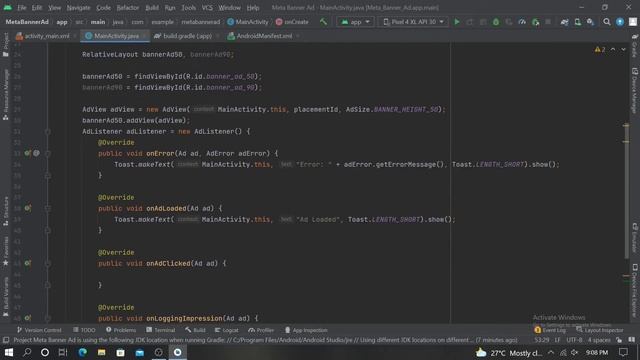Open Build Variants sidebar panel
This screenshot has width=640, height=360.
(x=5, y=296)
